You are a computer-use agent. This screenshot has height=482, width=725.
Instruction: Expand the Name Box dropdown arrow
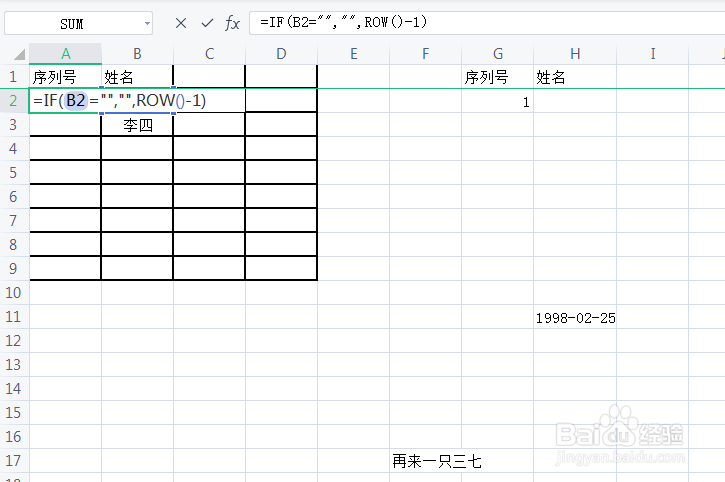[x=147, y=24]
